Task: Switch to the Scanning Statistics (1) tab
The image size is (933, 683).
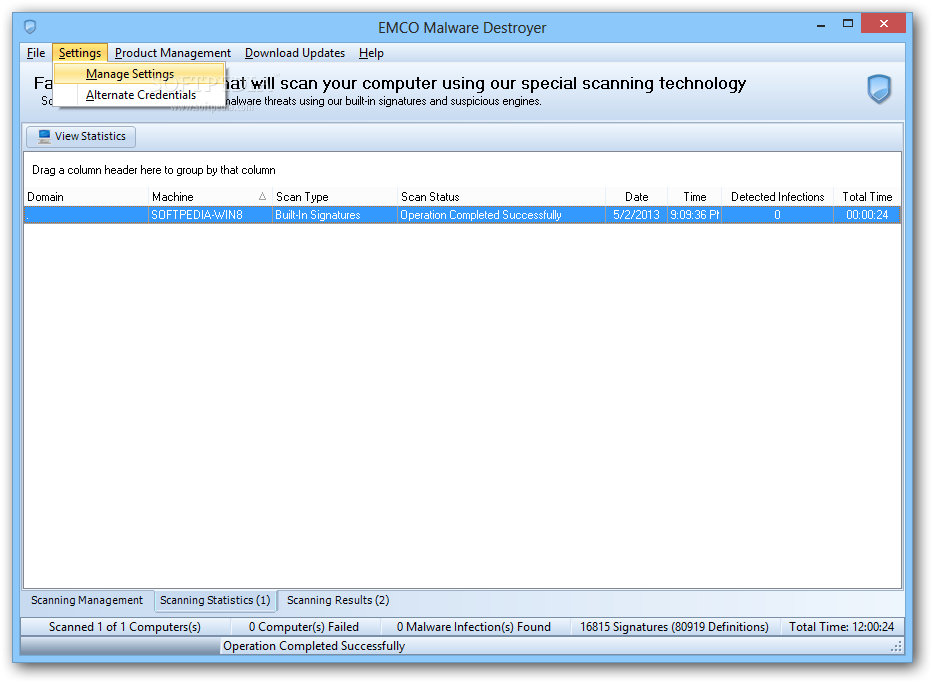Action: point(215,600)
